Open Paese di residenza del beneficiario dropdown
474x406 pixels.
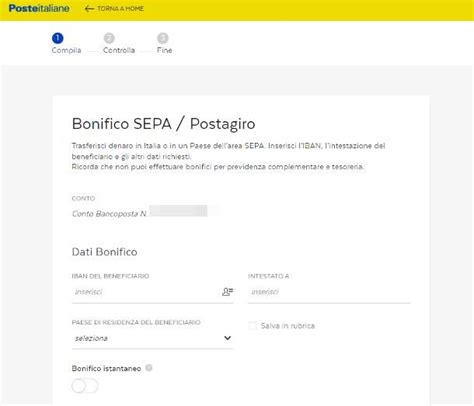click(153, 338)
